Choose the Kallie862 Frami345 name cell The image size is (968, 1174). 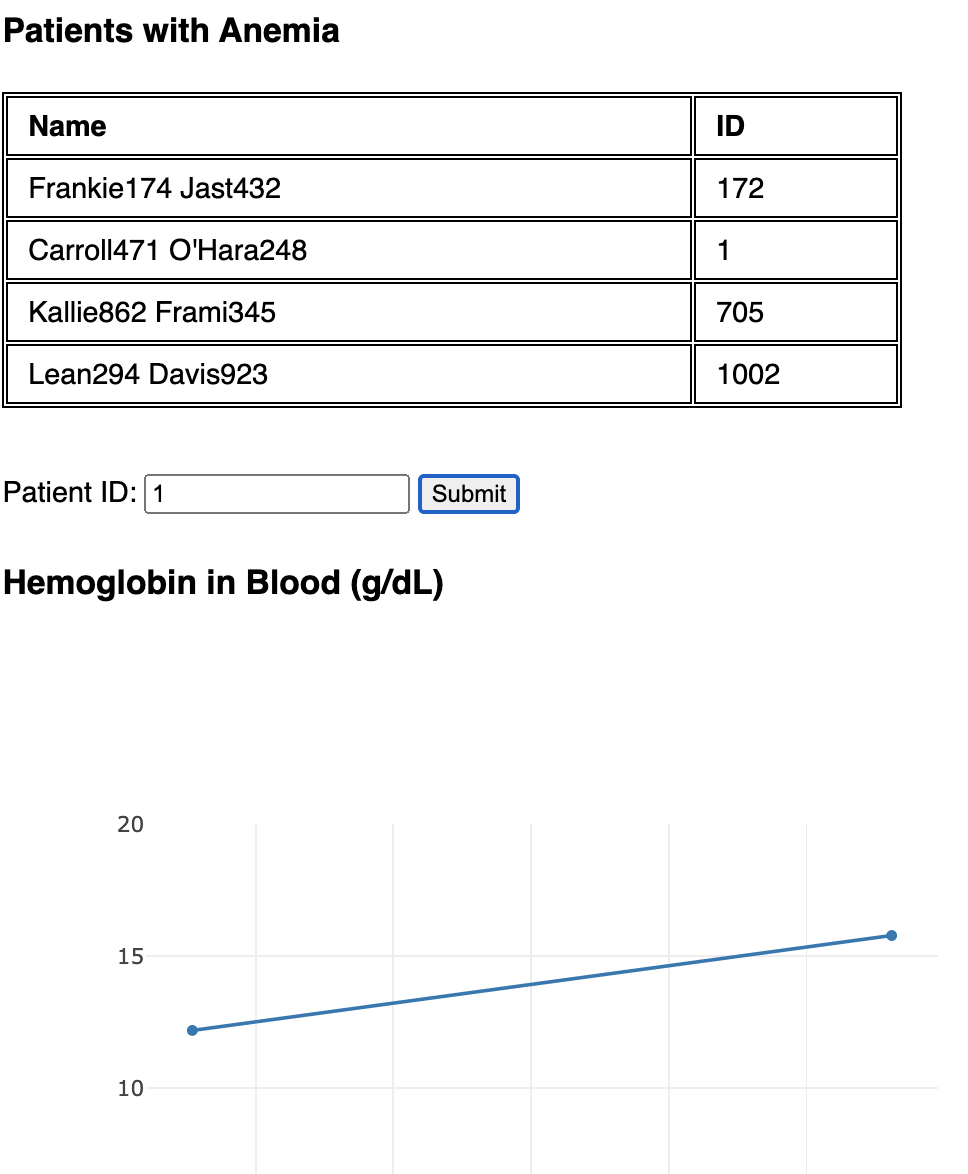point(152,313)
